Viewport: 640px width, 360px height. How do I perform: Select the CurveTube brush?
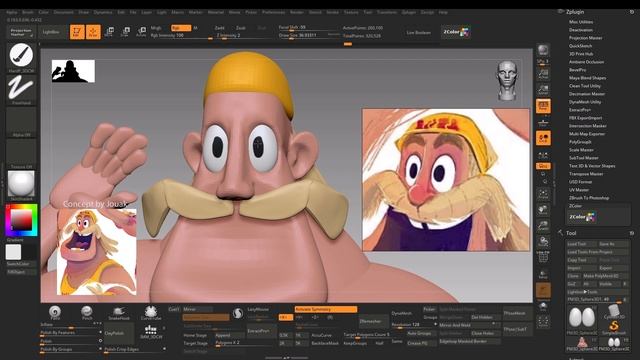tap(151, 313)
